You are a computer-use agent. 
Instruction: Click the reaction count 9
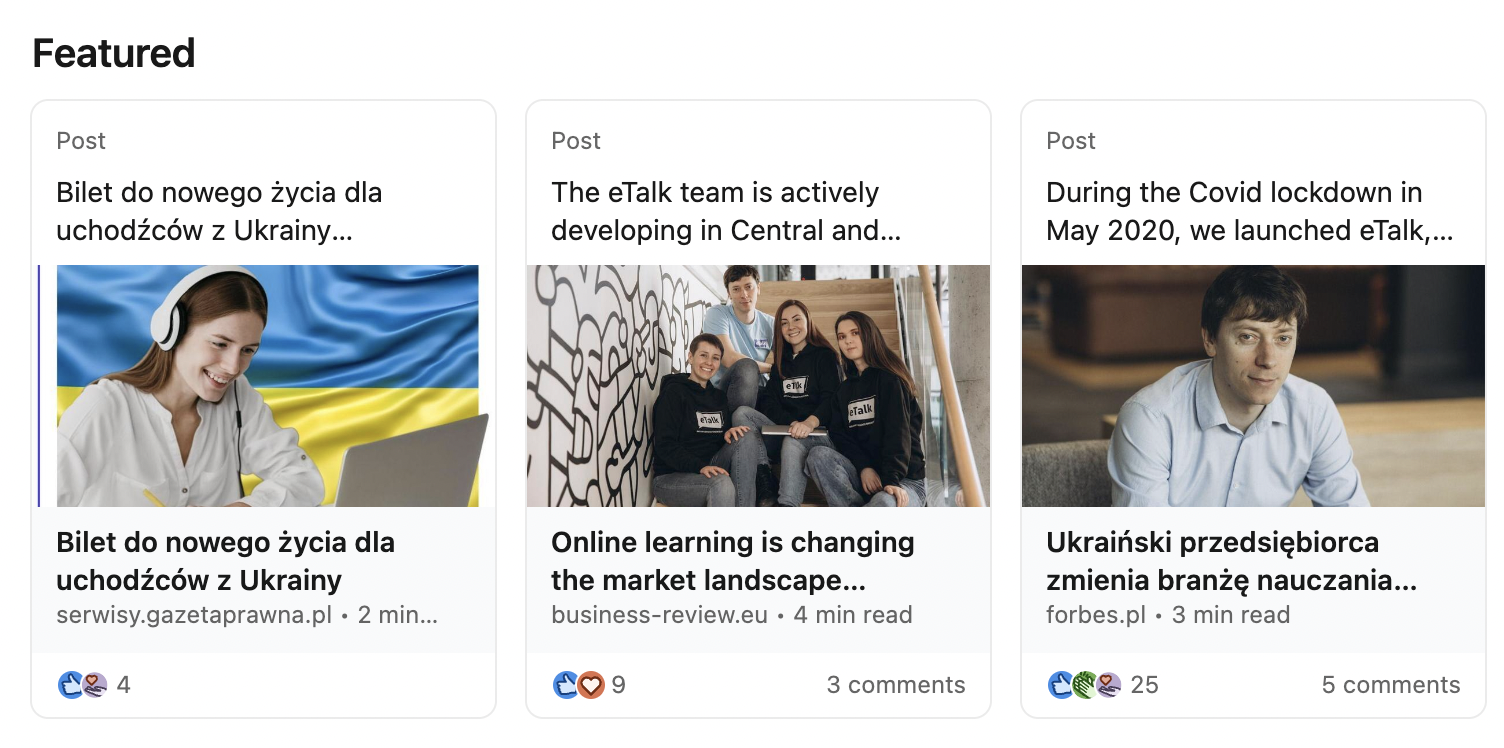pyautogui.click(x=618, y=685)
